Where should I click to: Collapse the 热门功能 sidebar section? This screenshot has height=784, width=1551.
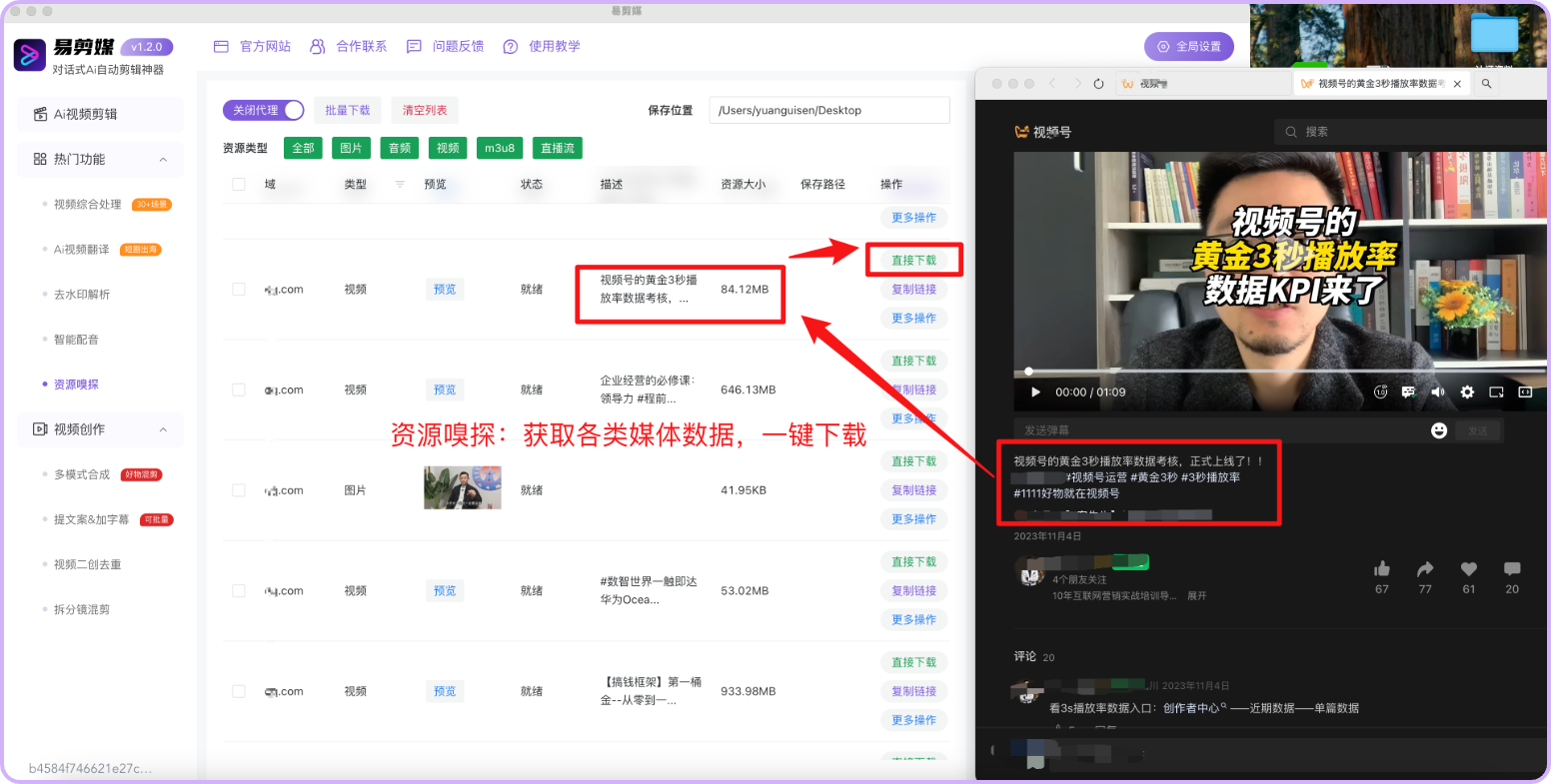pyautogui.click(x=164, y=160)
